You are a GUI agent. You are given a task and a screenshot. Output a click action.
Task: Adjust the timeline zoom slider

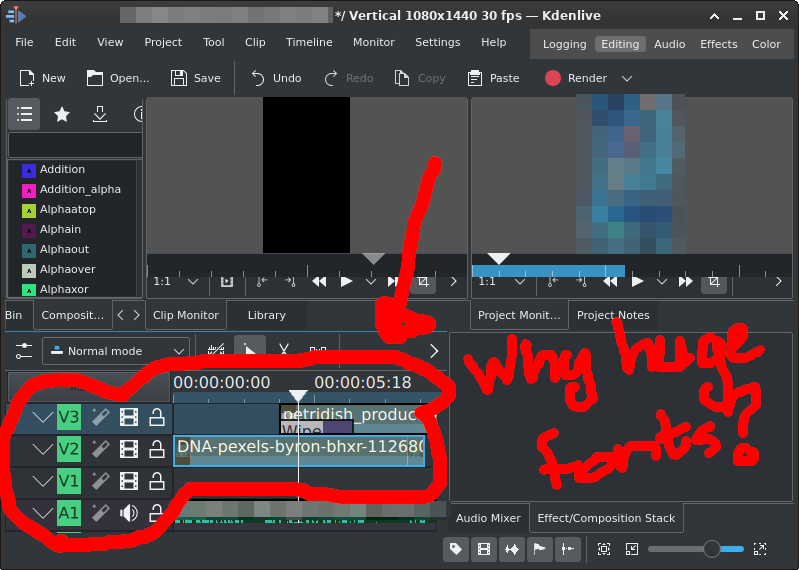696,549
